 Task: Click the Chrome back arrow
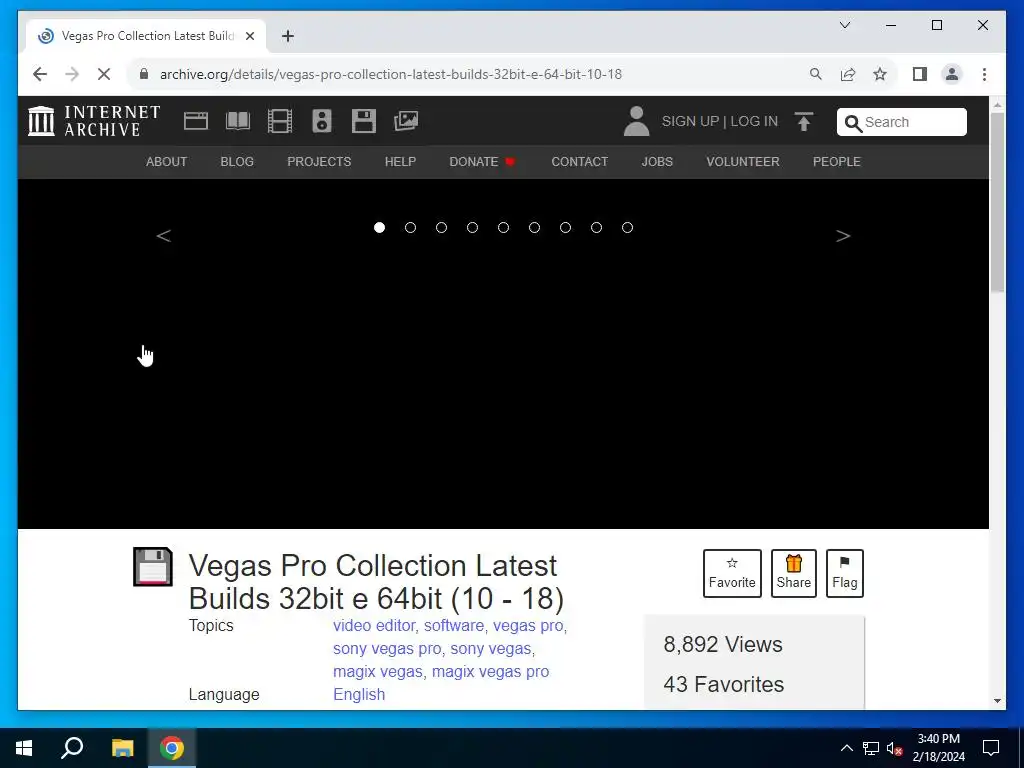pos(40,74)
